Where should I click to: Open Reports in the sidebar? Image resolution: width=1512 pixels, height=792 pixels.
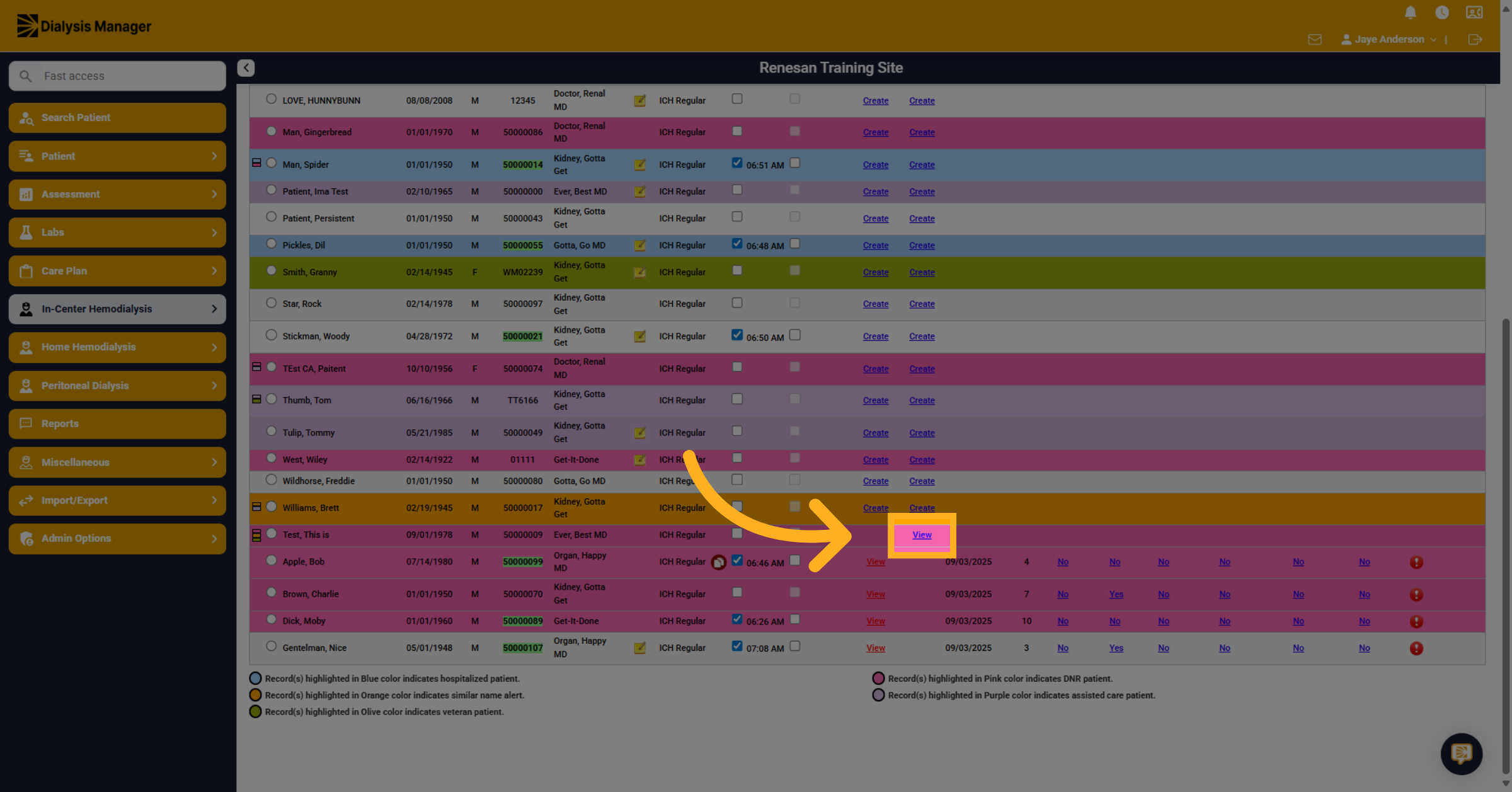coord(117,424)
